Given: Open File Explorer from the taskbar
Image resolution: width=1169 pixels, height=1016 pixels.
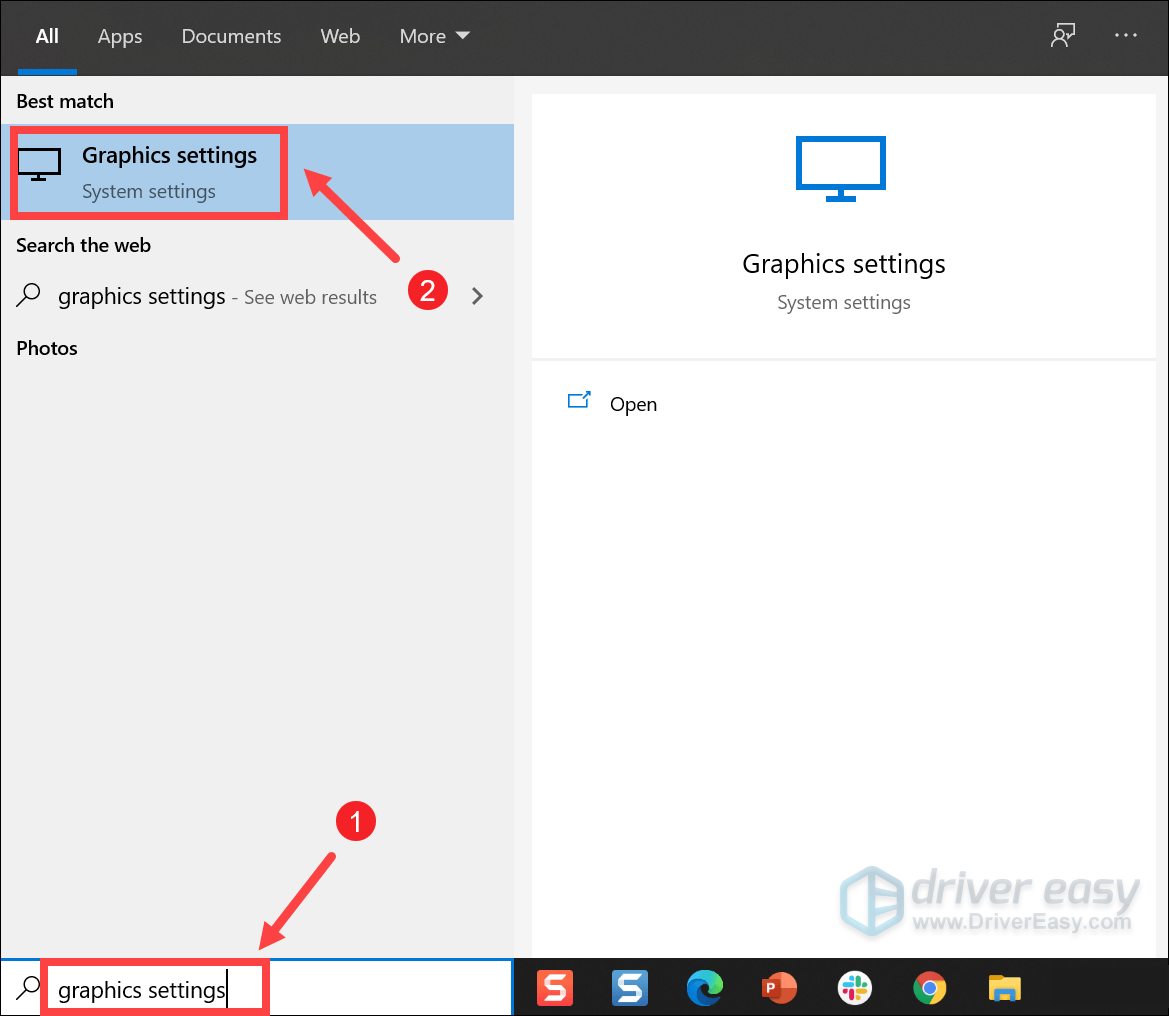Looking at the screenshot, I should 1004,988.
